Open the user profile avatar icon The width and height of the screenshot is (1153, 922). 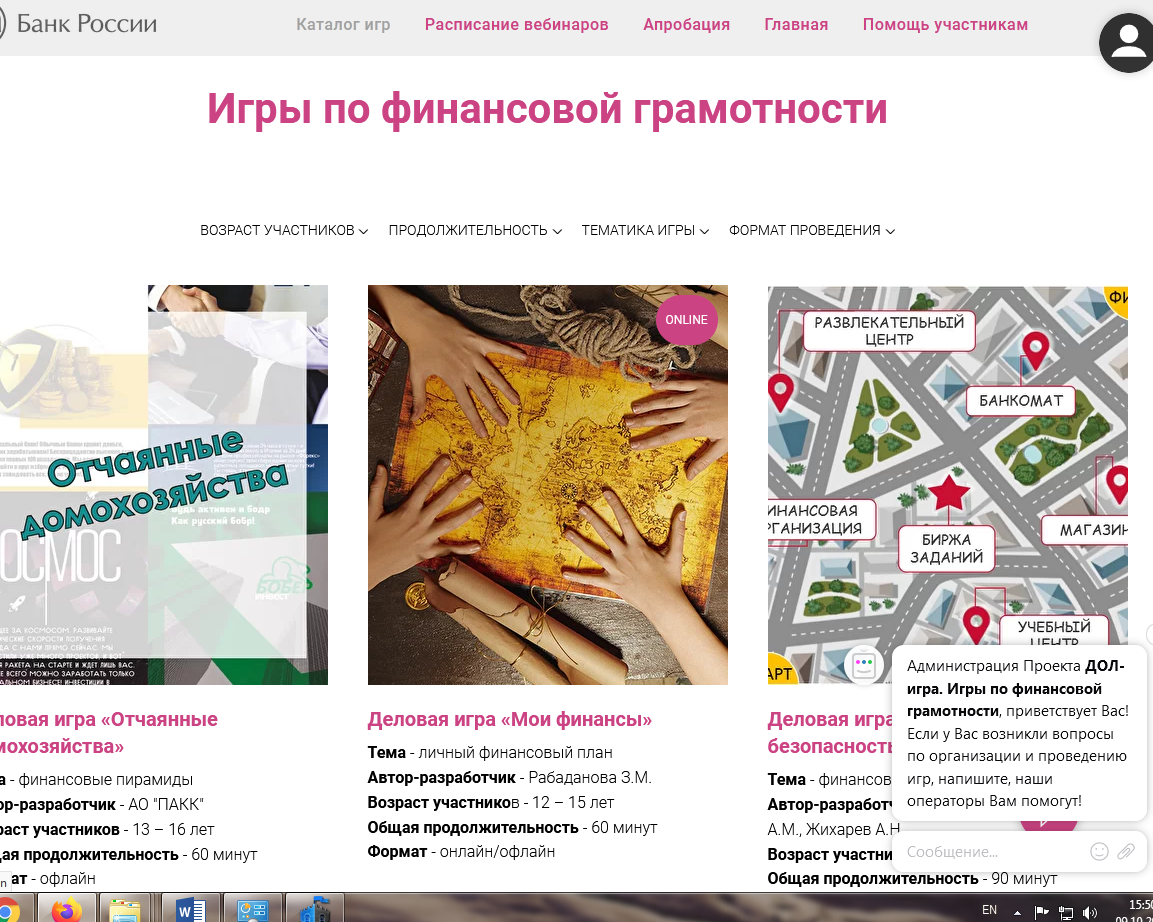pyautogui.click(x=1129, y=43)
